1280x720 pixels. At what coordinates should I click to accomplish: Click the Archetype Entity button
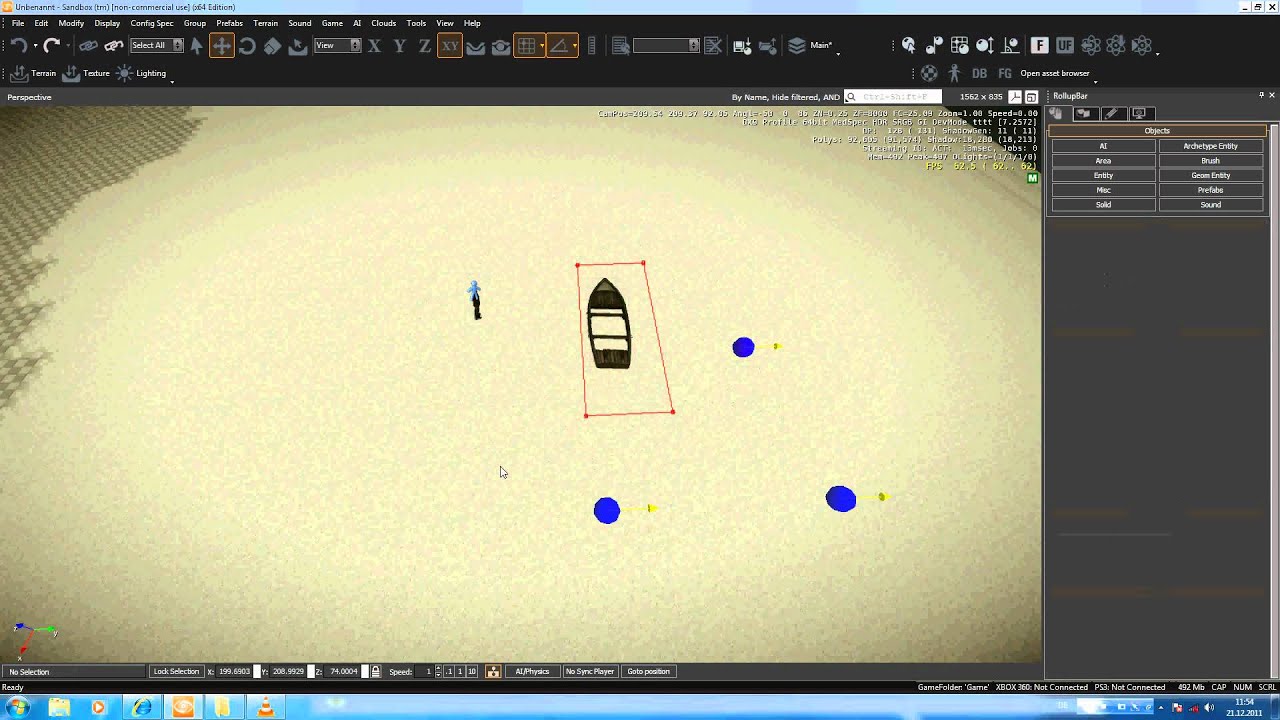click(1210, 146)
